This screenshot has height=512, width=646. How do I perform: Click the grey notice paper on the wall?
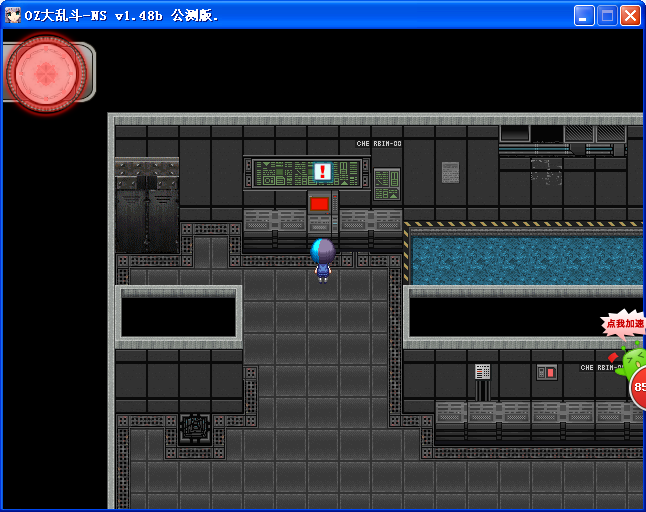450,172
